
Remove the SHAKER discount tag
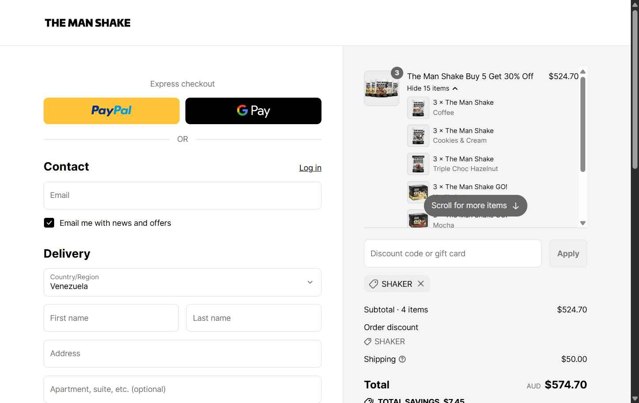[x=421, y=284]
